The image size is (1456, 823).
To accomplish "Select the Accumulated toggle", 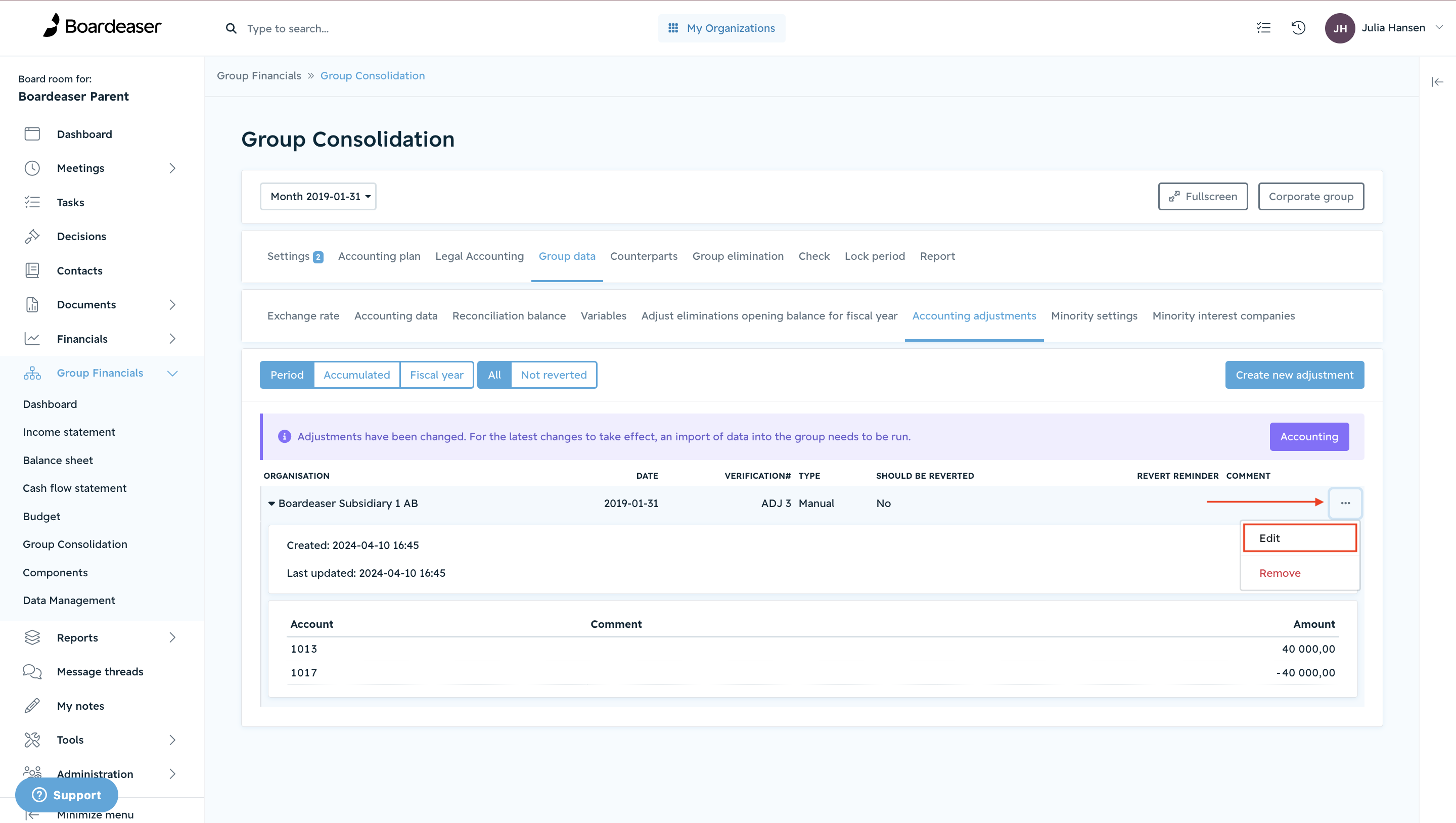I will tap(356, 375).
